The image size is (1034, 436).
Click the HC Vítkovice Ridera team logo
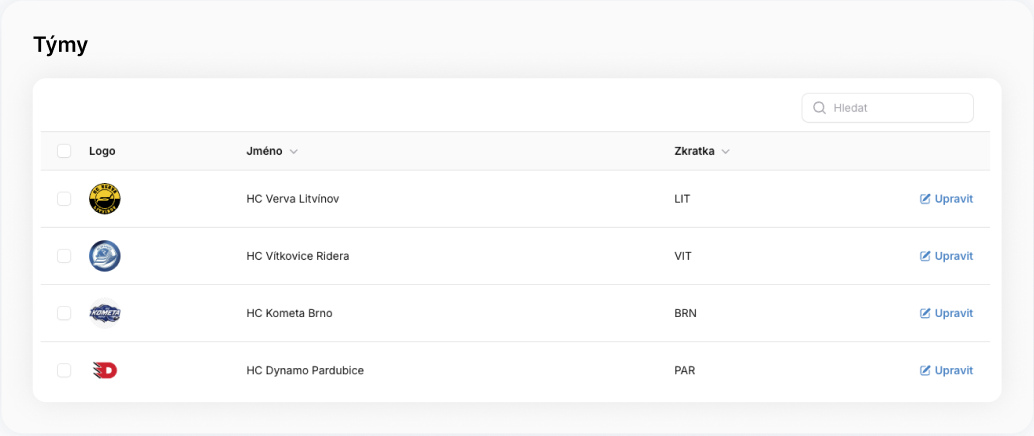105,256
